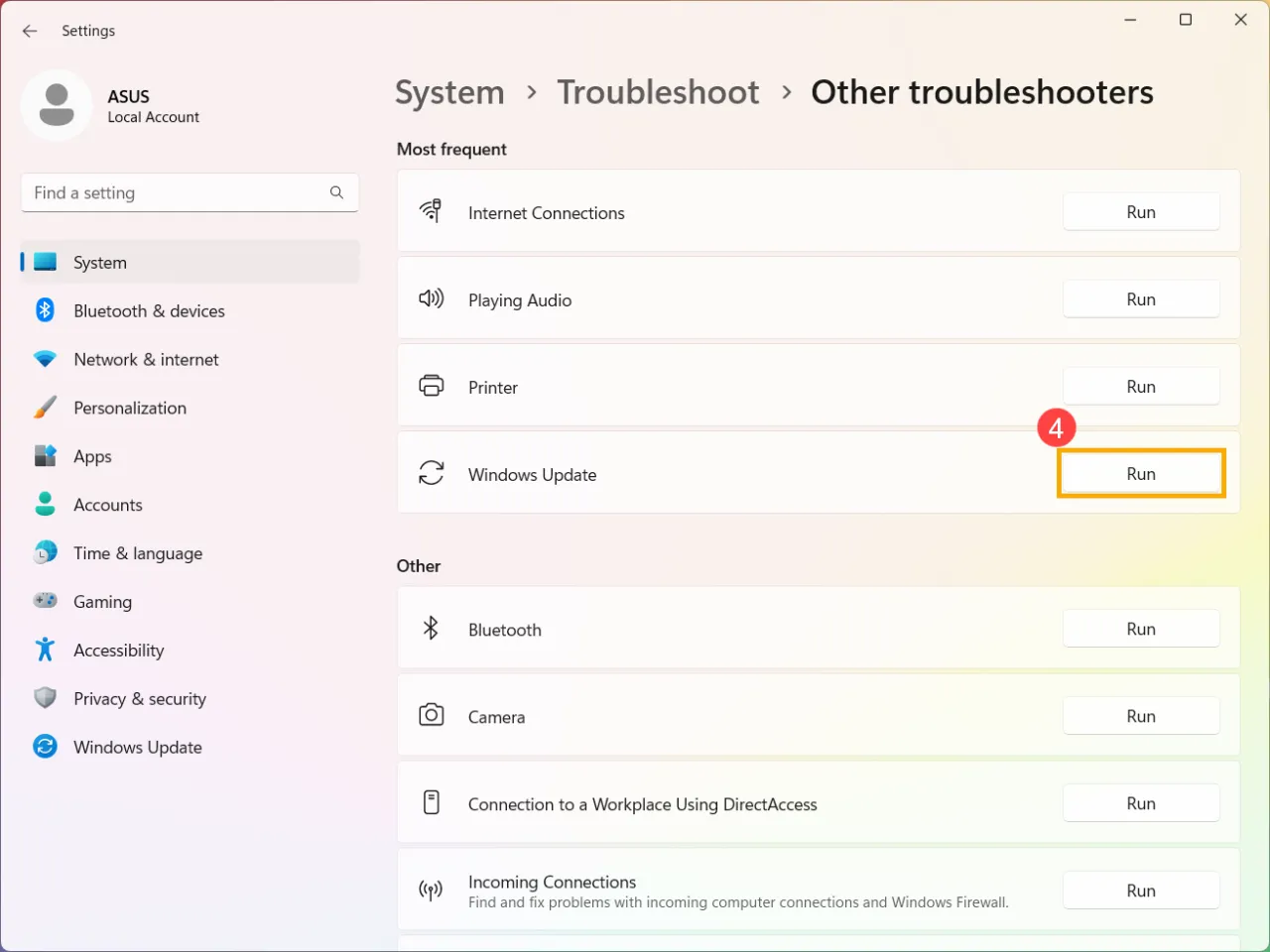The width and height of the screenshot is (1270, 952).
Task: Click the Network & internet Wi-Fi icon
Action: coord(45,359)
